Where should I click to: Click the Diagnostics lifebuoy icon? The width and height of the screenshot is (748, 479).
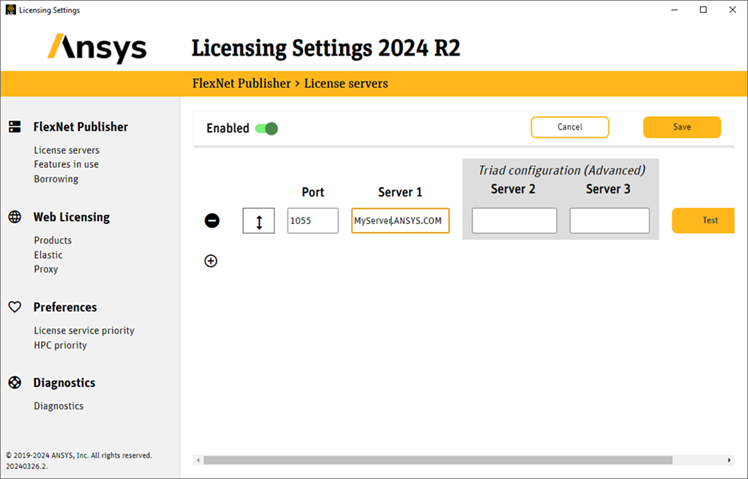15,382
